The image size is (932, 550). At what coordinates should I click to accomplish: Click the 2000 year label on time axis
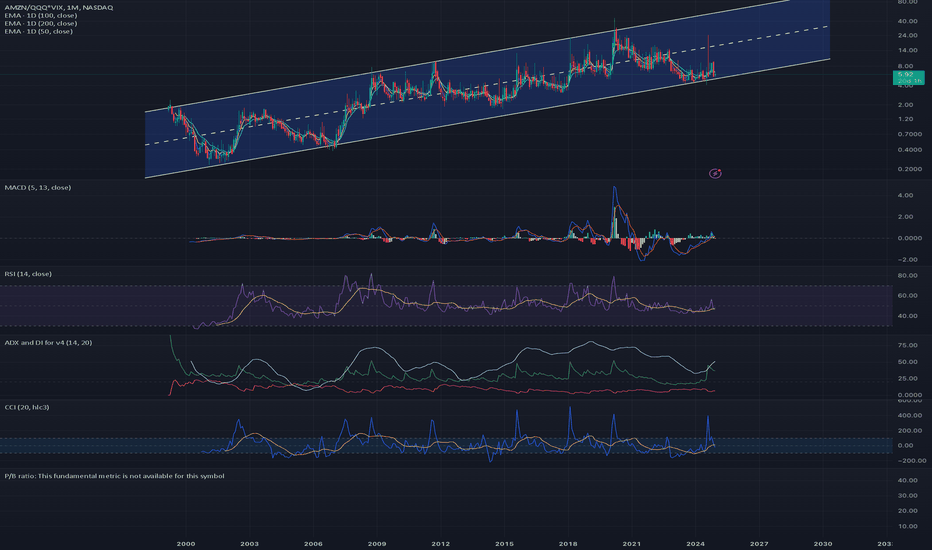[x=185, y=543]
